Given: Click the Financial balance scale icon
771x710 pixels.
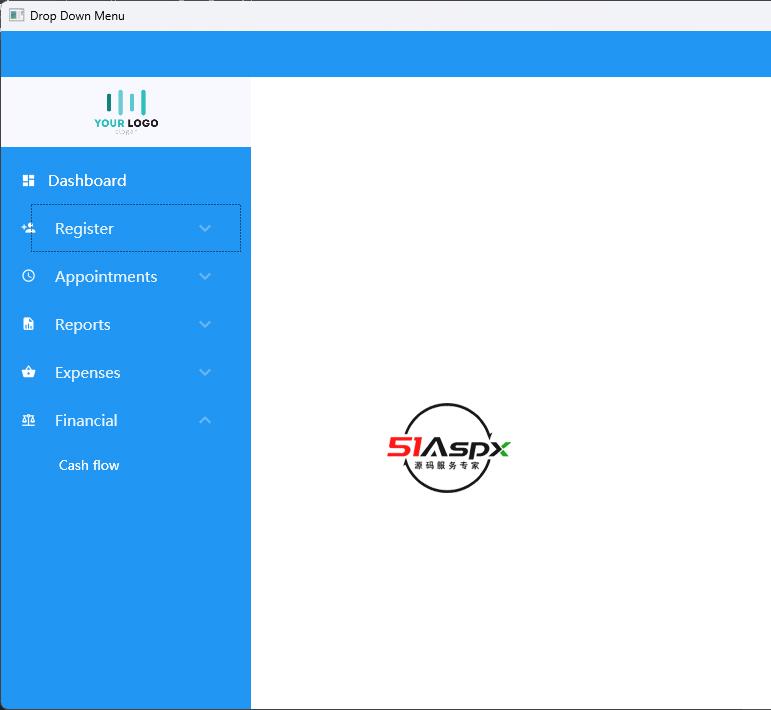Looking at the screenshot, I should click(29, 420).
